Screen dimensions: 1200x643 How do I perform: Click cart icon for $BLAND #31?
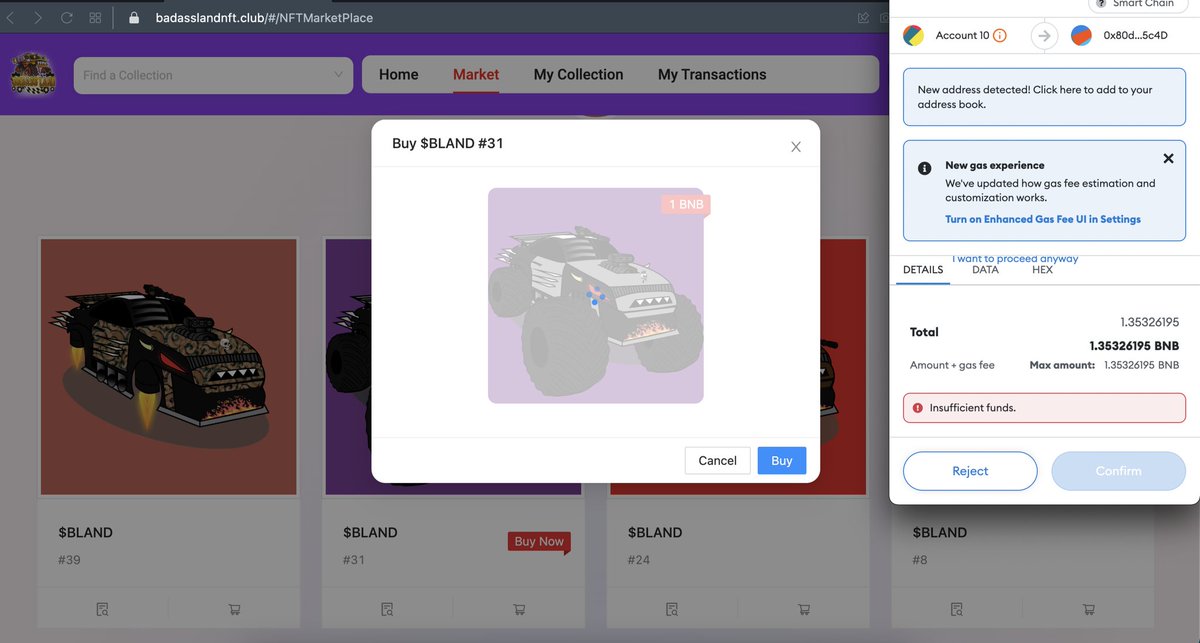click(519, 609)
